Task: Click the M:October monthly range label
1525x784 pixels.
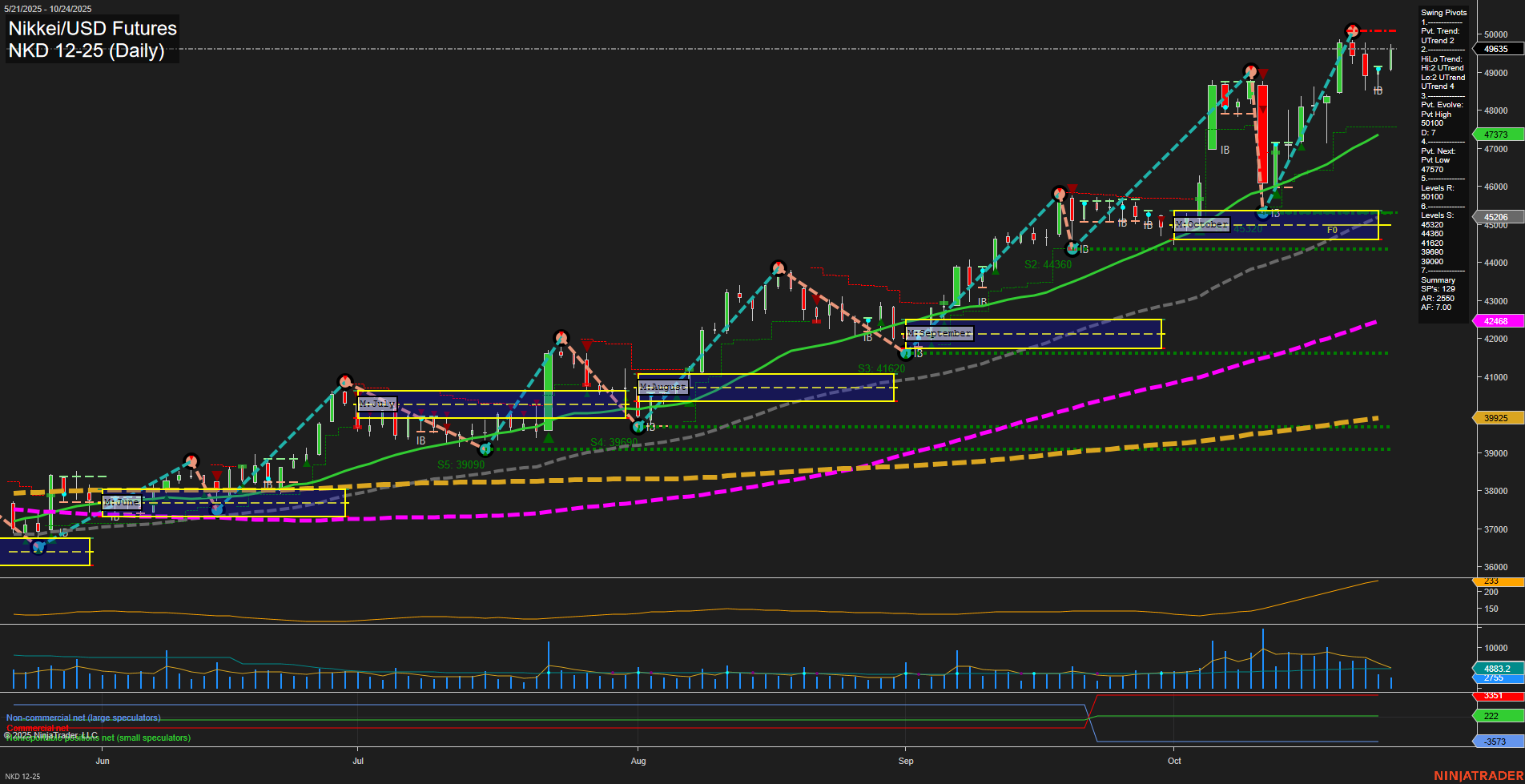Action: click(x=1201, y=224)
